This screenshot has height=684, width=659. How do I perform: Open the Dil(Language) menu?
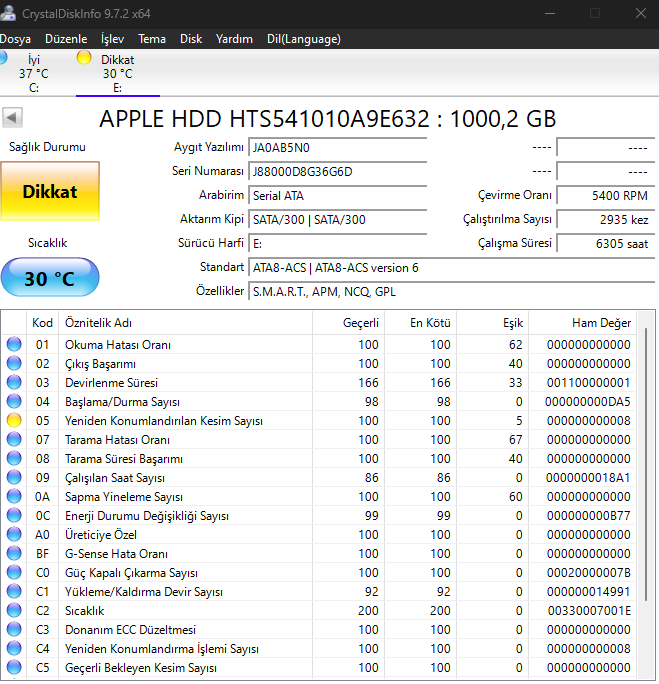[304, 39]
